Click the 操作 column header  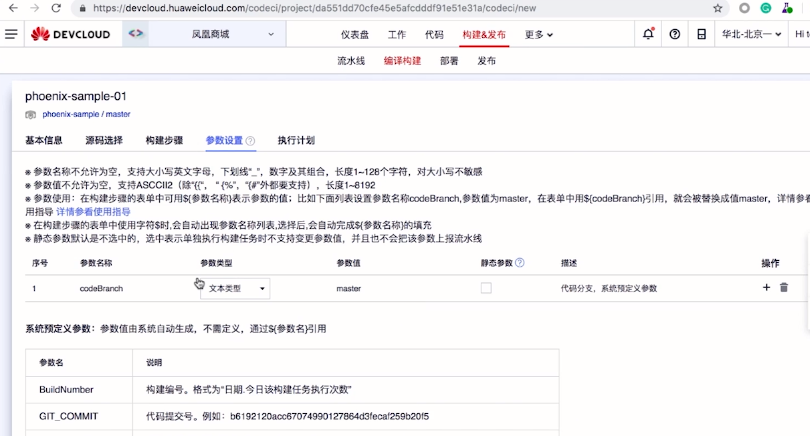coord(770,263)
